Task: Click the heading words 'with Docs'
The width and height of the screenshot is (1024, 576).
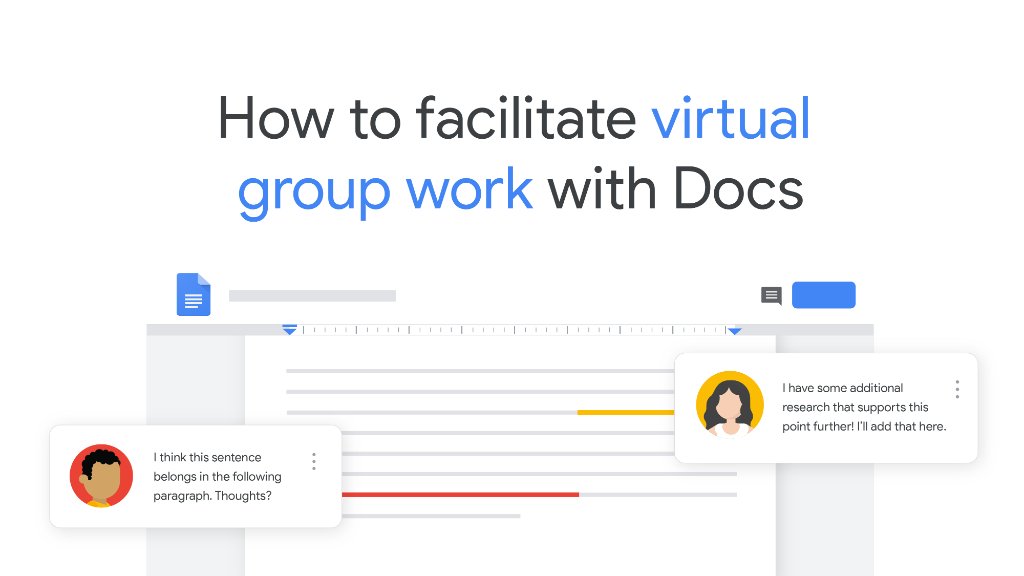Action: coord(675,189)
